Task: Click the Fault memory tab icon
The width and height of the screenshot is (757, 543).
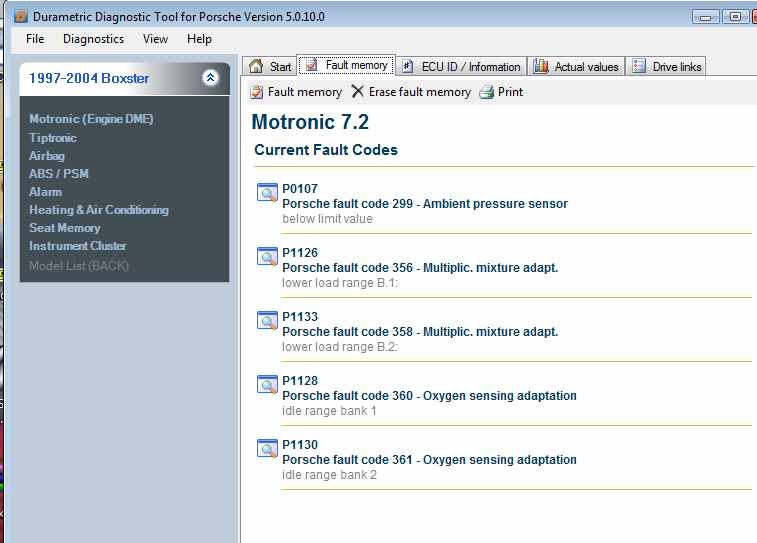Action: [311, 65]
